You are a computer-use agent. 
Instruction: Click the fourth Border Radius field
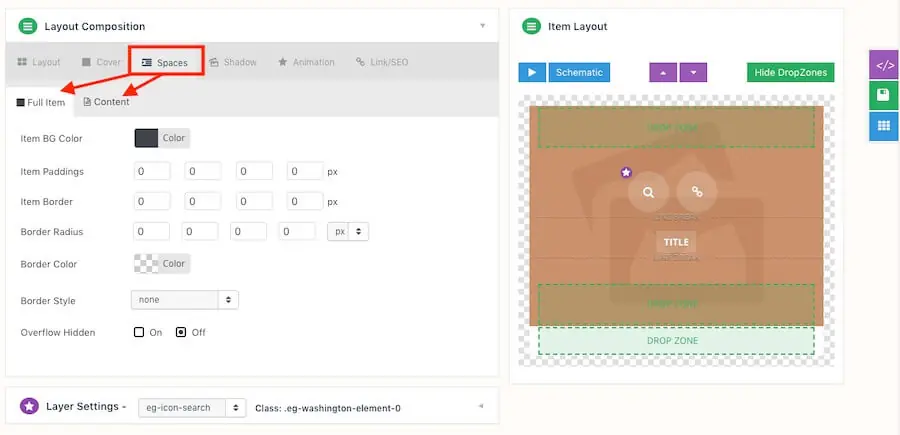point(297,232)
